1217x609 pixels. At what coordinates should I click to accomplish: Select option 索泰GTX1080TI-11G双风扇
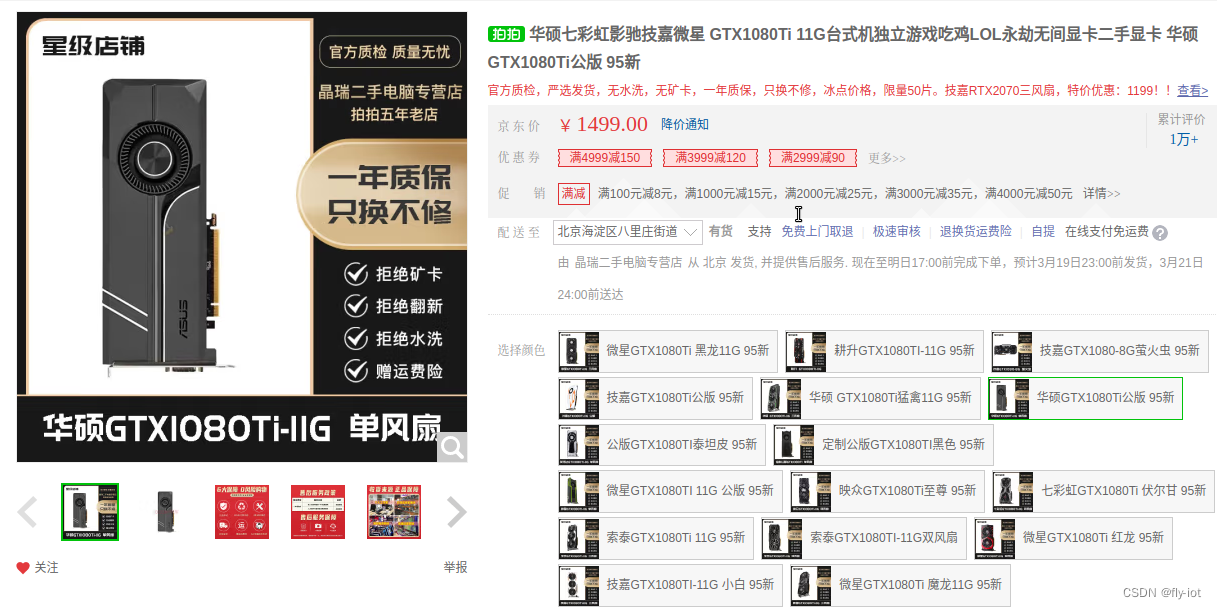[x=864, y=538]
